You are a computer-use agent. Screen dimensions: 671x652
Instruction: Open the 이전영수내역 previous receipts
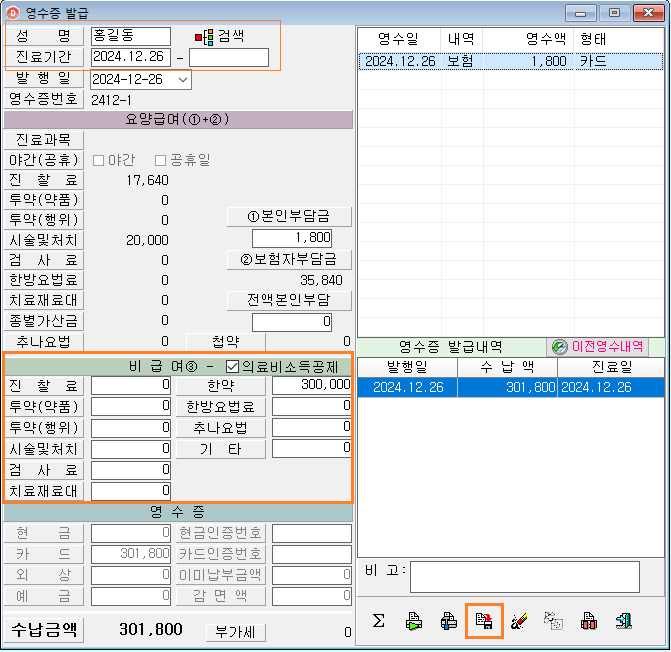click(597, 347)
